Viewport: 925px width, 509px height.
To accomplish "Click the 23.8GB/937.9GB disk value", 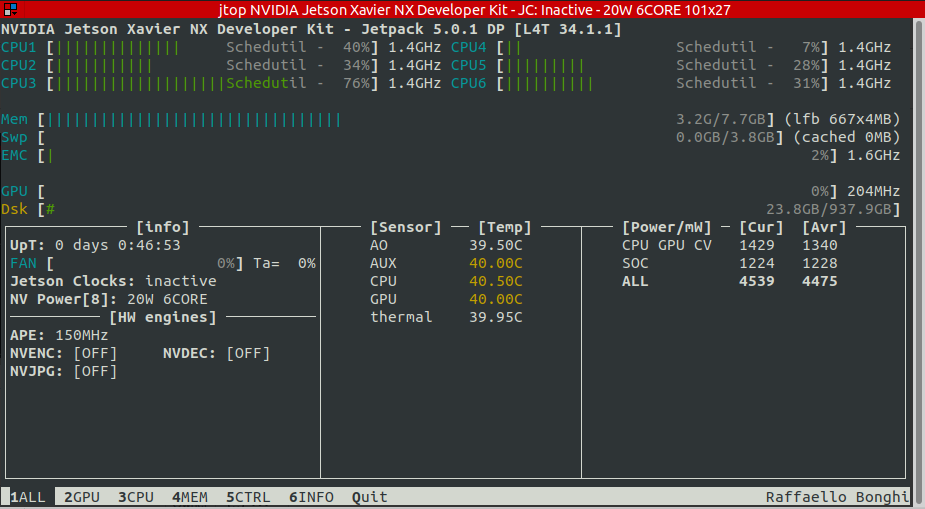I will tap(829, 209).
